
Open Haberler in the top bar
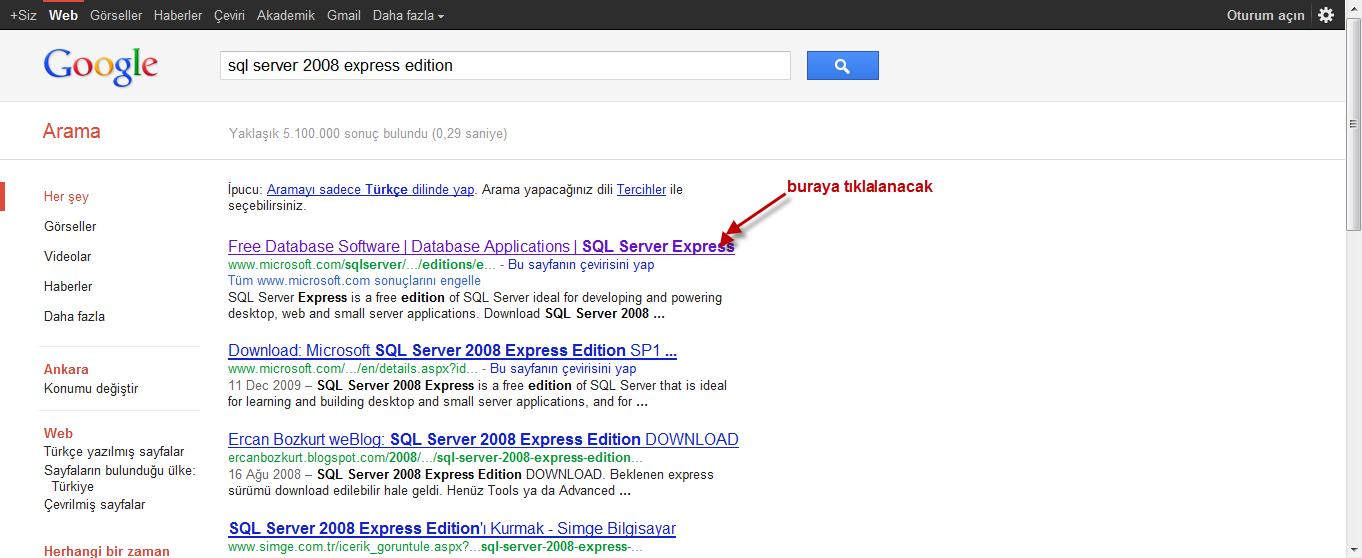tap(178, 15)
